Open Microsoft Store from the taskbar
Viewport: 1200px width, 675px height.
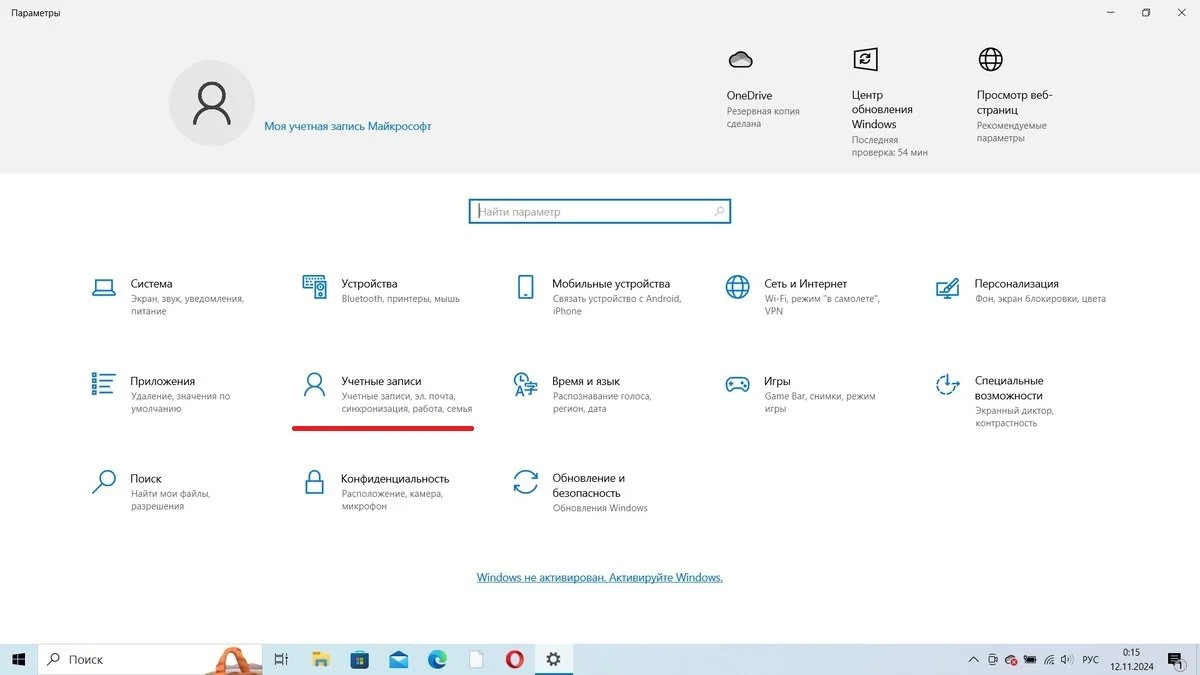pyautogui.click(x=360, y=659)
